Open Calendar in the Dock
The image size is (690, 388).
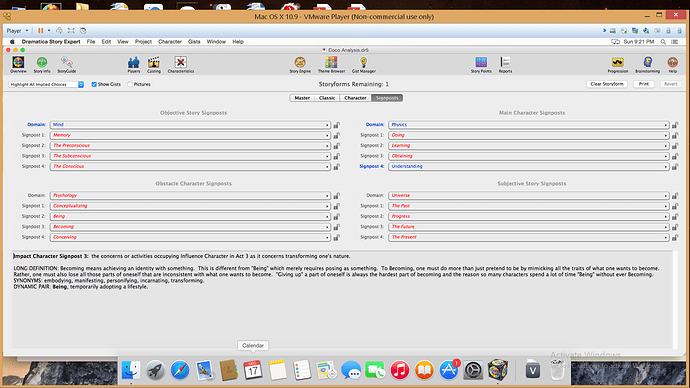coord(253,370)
